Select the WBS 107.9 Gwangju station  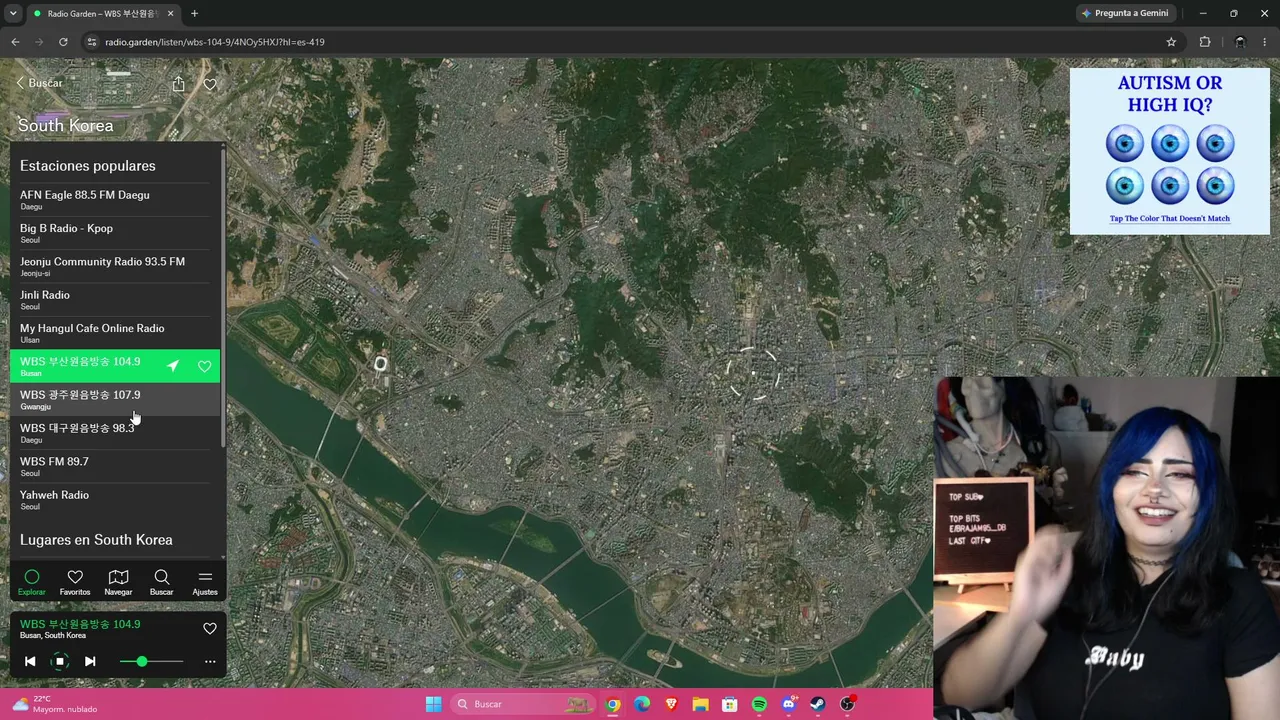click(x=115, y=399)
